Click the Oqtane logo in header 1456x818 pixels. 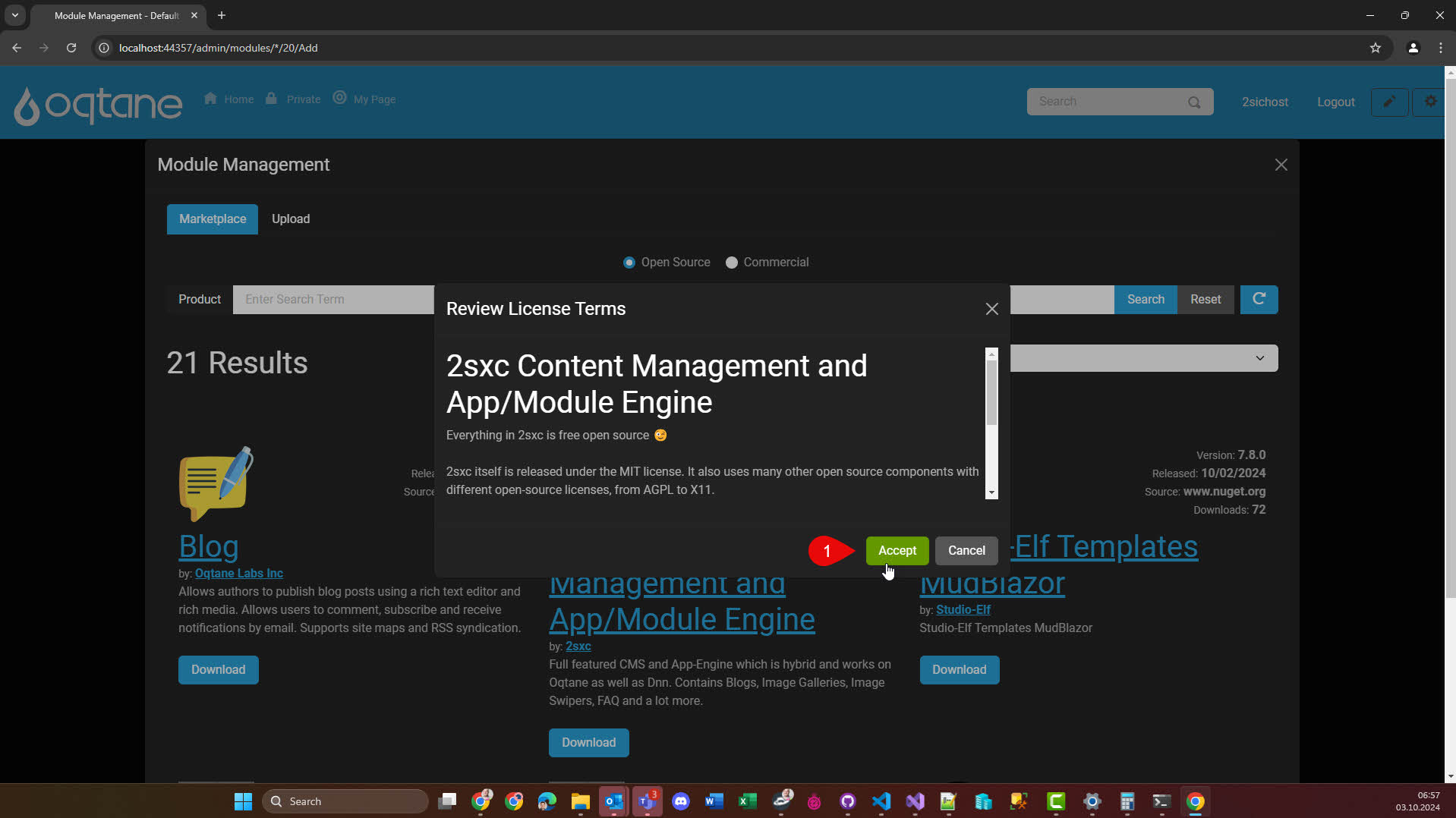point(98,103)
